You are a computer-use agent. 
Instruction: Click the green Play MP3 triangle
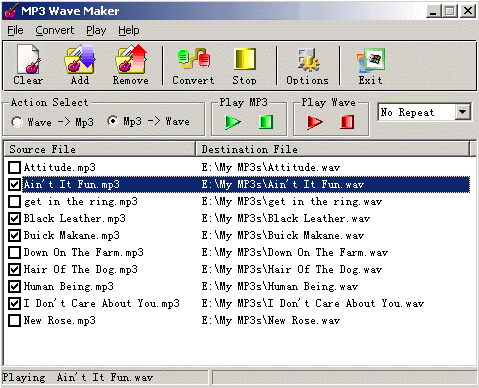pyautogui.click(x=232, y=122)
